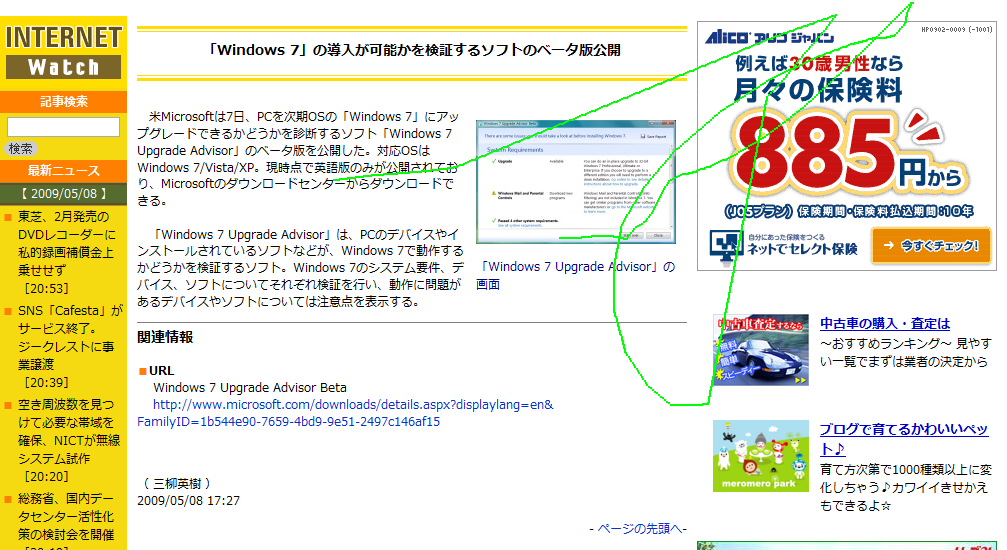
Task: Click the 2009/05/08 date header
Action: pyautogui.click(x=64, y=193)
